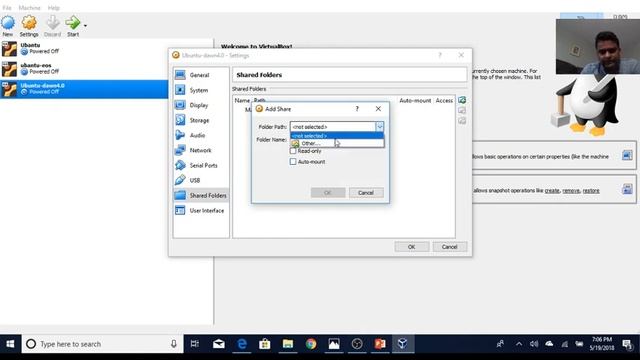Open the Action Center notifications icon
The height and width of the screenshot is (360, 640).
click(x=627, y=344)
